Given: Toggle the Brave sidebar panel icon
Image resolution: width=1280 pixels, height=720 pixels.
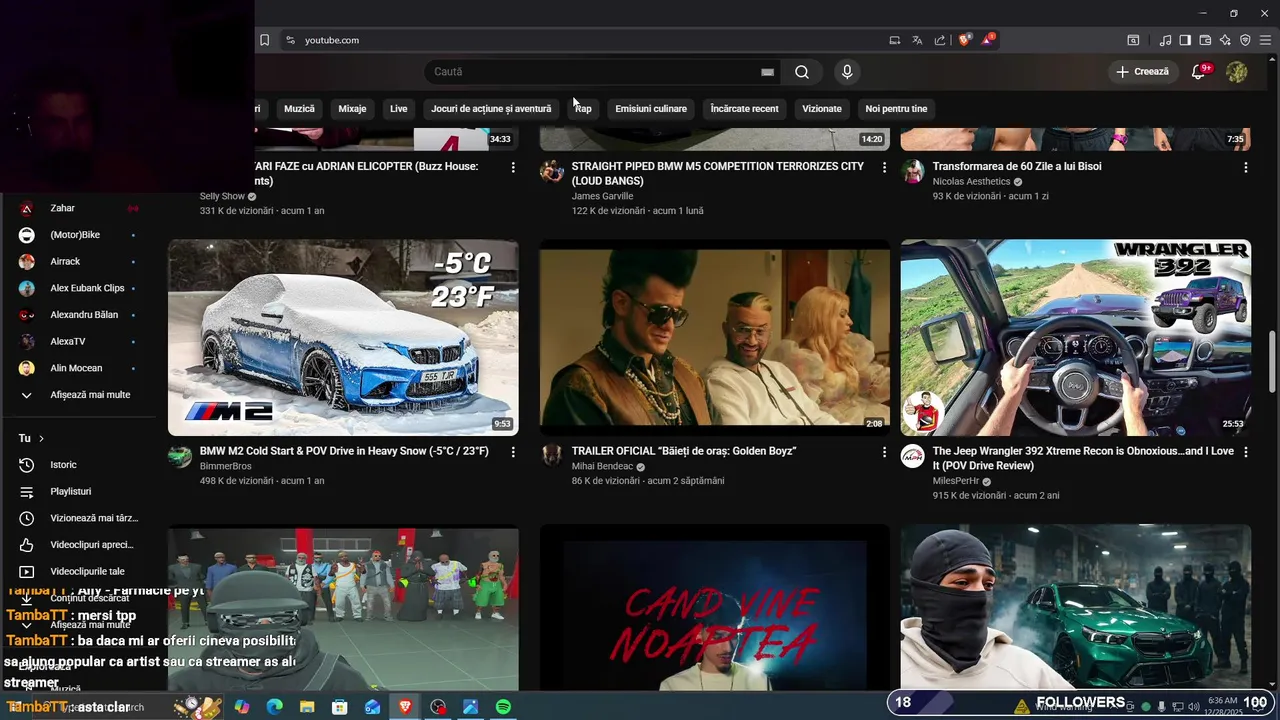Looking at the screenshot, I should click(1185, 40).
